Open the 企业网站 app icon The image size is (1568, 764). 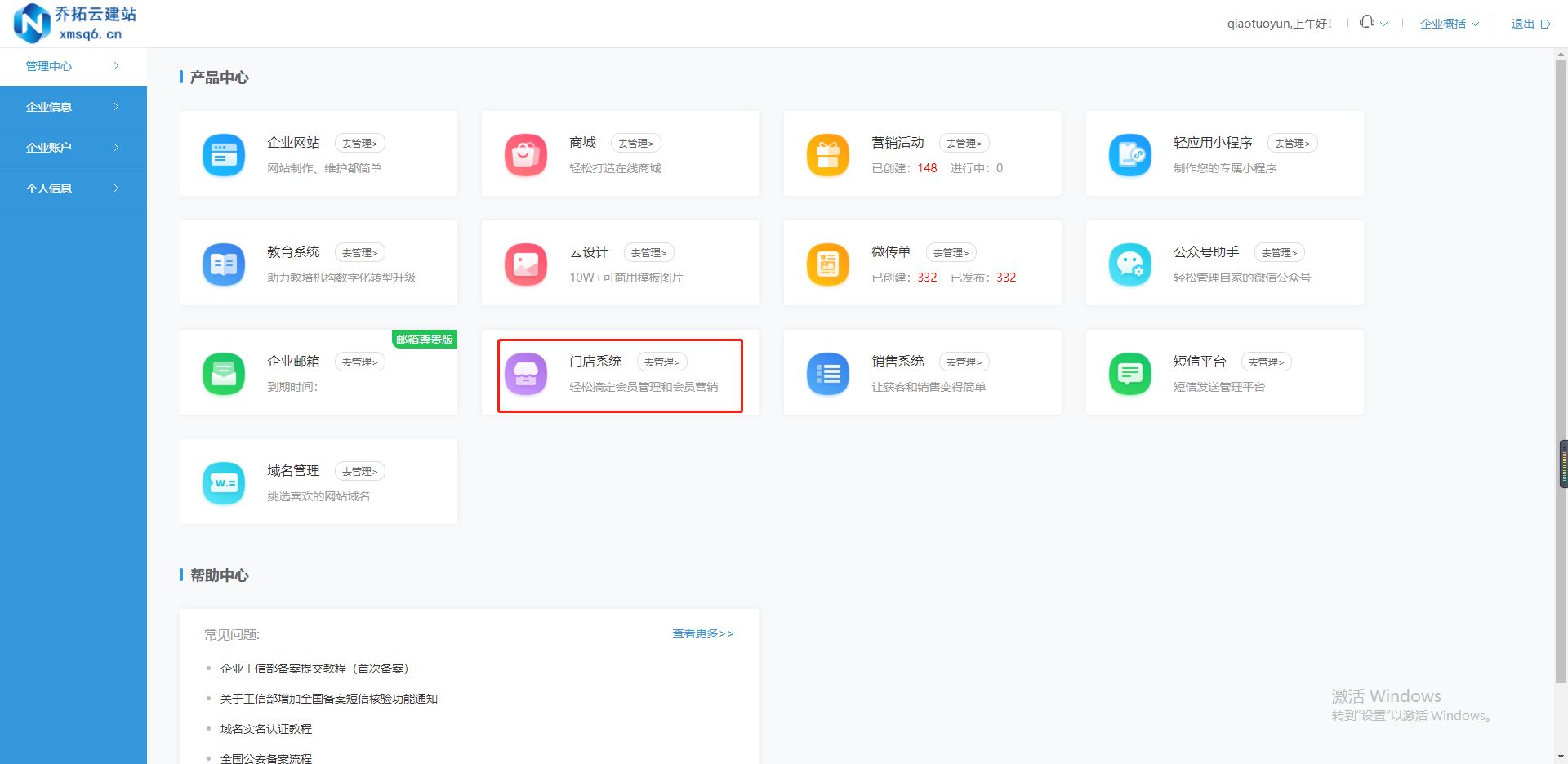tap(223, 154)
